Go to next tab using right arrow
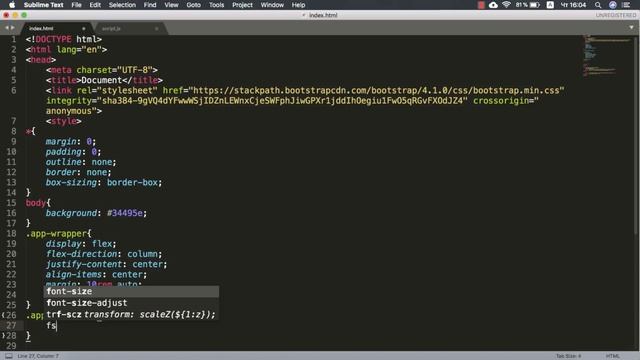The image size is (640, 360). 13,28
